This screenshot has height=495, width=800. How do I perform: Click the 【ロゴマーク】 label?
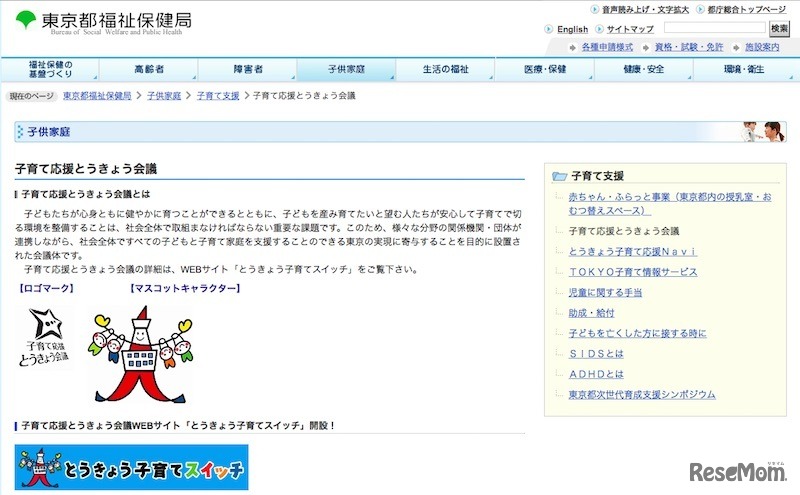pos(46,288)
